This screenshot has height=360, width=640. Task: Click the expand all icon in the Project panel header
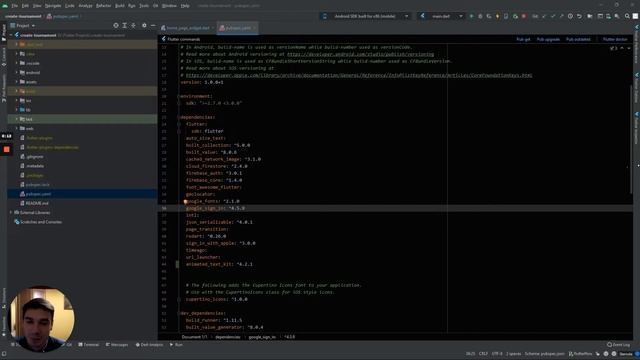[x=124, y=25]
